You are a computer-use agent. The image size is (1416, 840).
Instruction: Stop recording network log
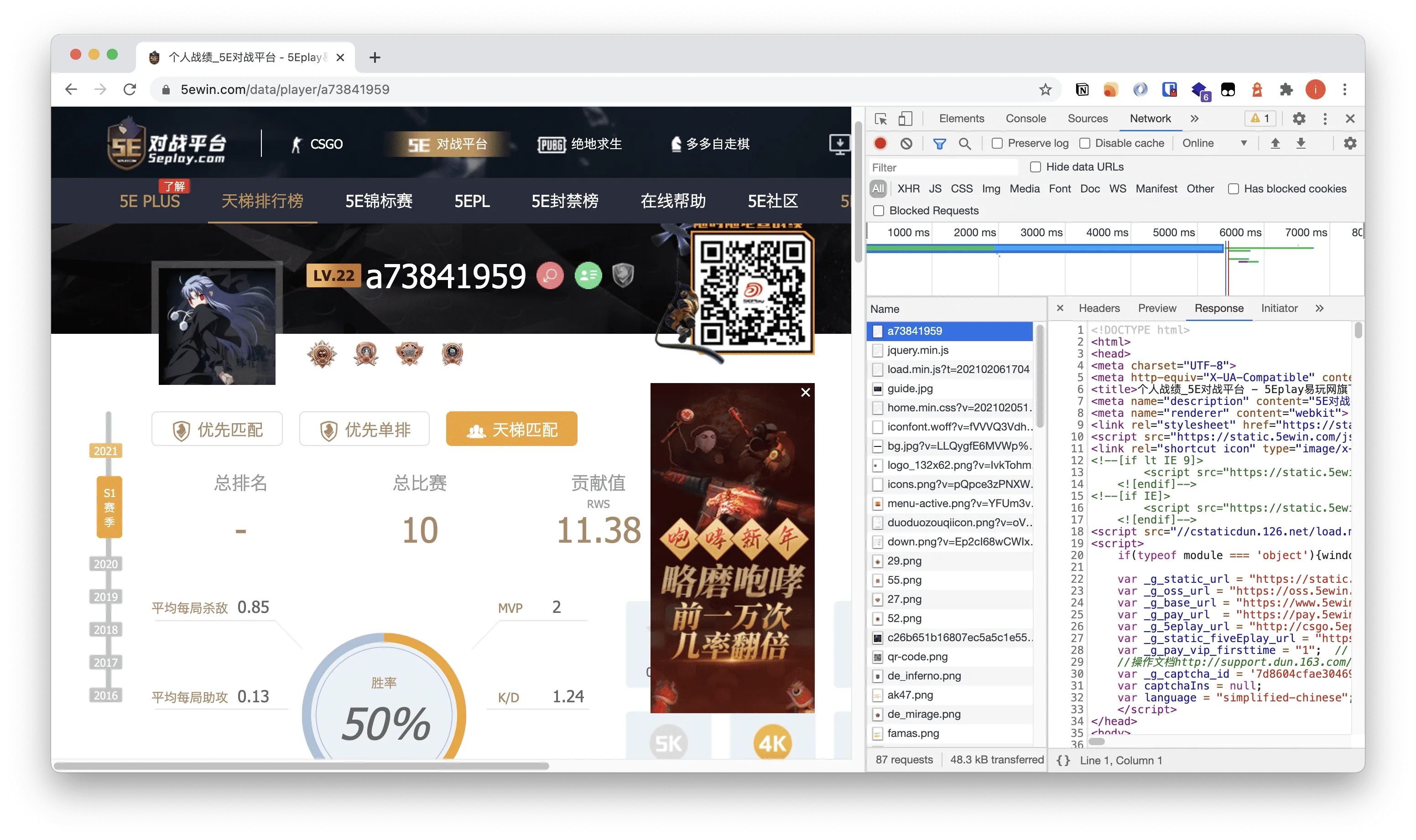tap(880, 143)
